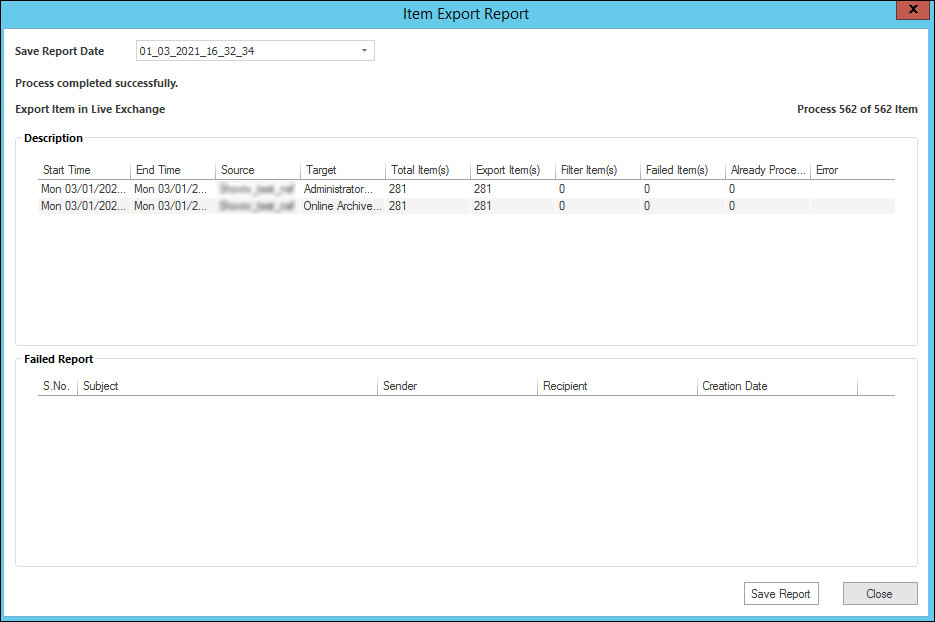Viewport: 935px width, 622px height.
Task: Click the Sender column header
Action: tap(457, 386)
